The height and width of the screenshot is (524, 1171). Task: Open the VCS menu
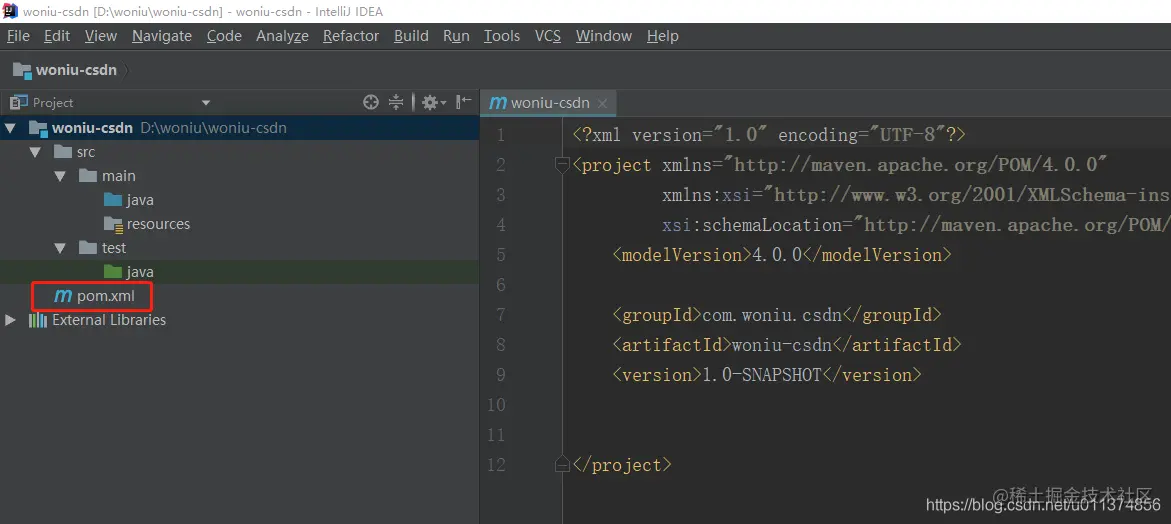[x=547, y=36]
